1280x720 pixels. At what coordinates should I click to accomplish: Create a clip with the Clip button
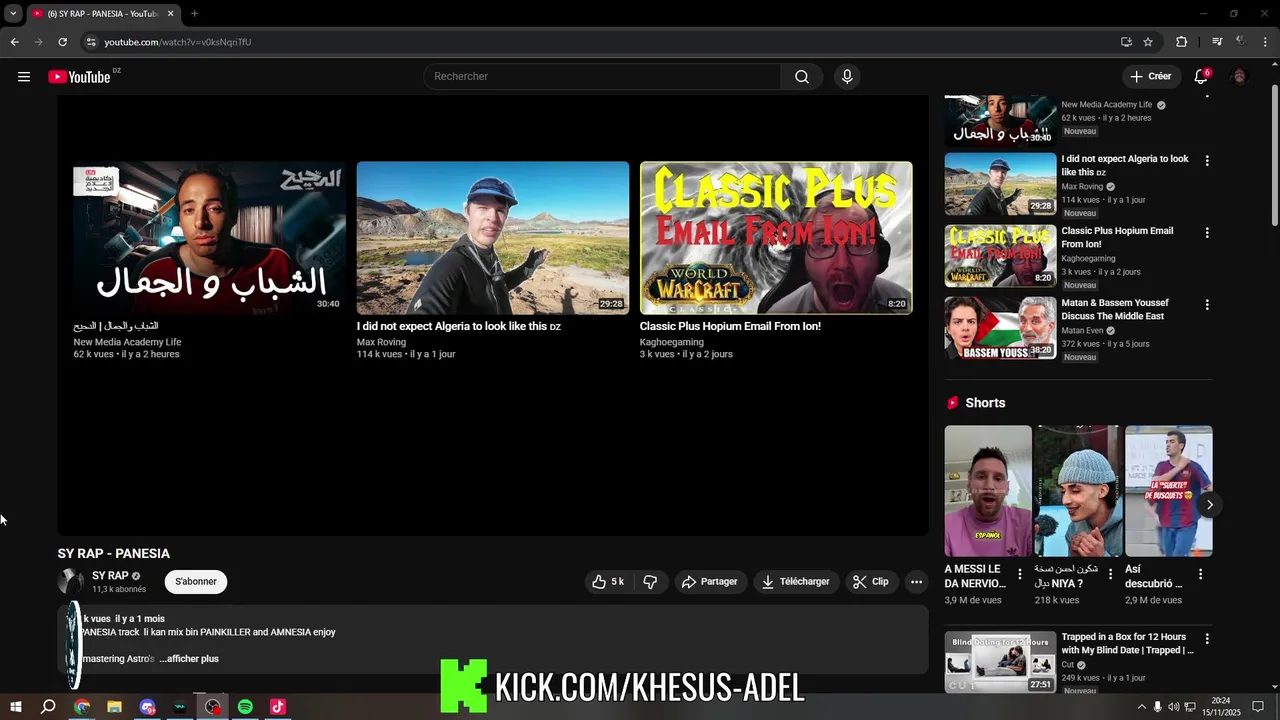[x=870, y=582]
